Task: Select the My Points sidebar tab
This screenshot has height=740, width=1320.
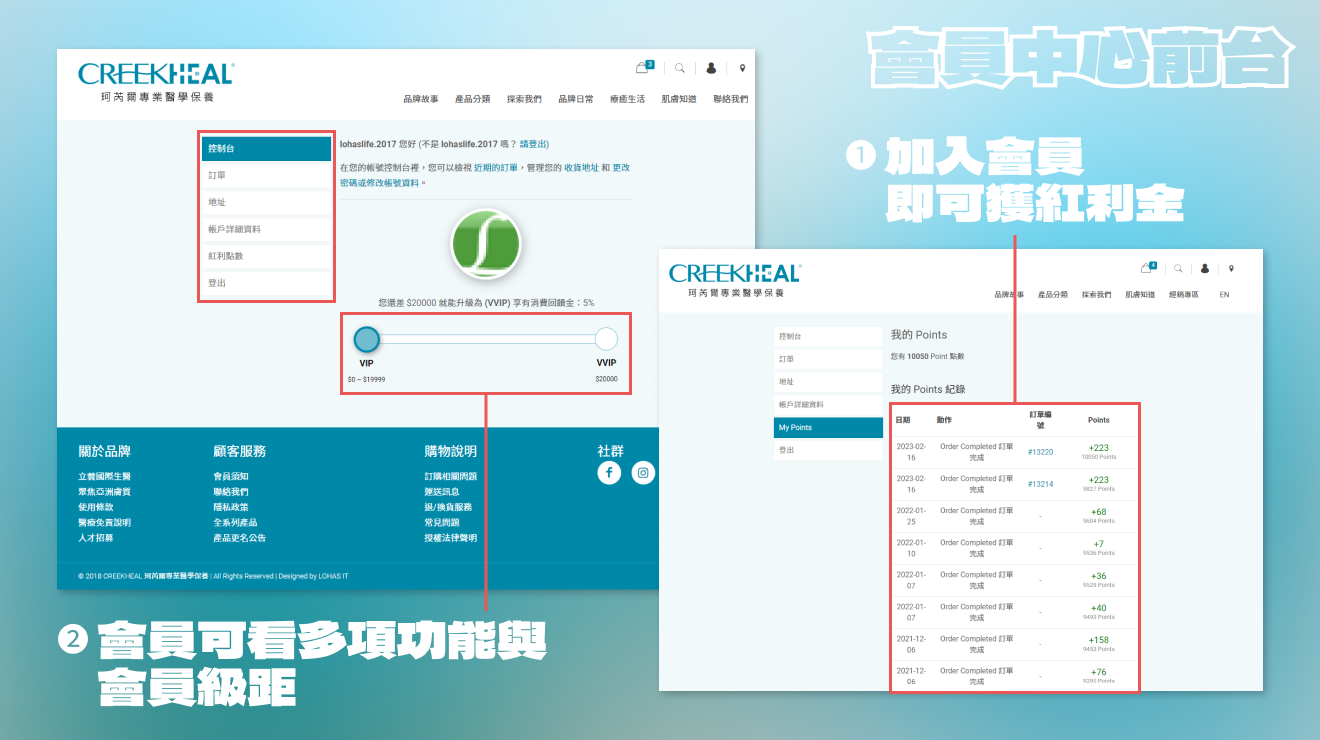Action: pyautogui.click(x=828, y=428)
